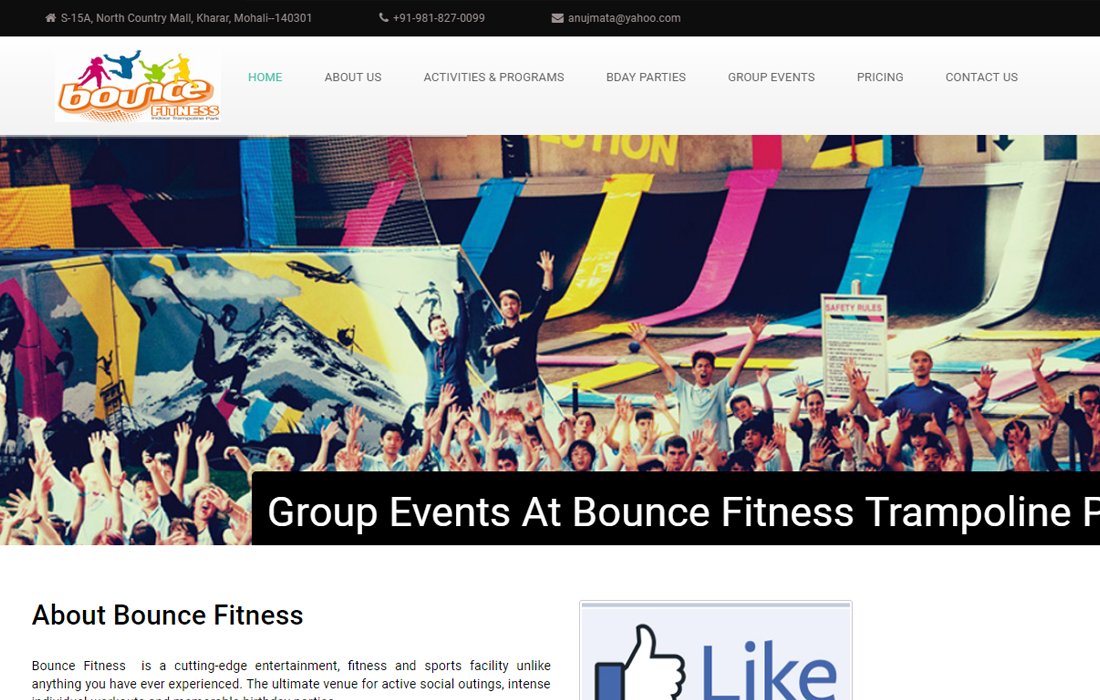This screenshot has height=700, width=1100.
Task: Click the Bounce Fitness logo
Action: point(138,86)
